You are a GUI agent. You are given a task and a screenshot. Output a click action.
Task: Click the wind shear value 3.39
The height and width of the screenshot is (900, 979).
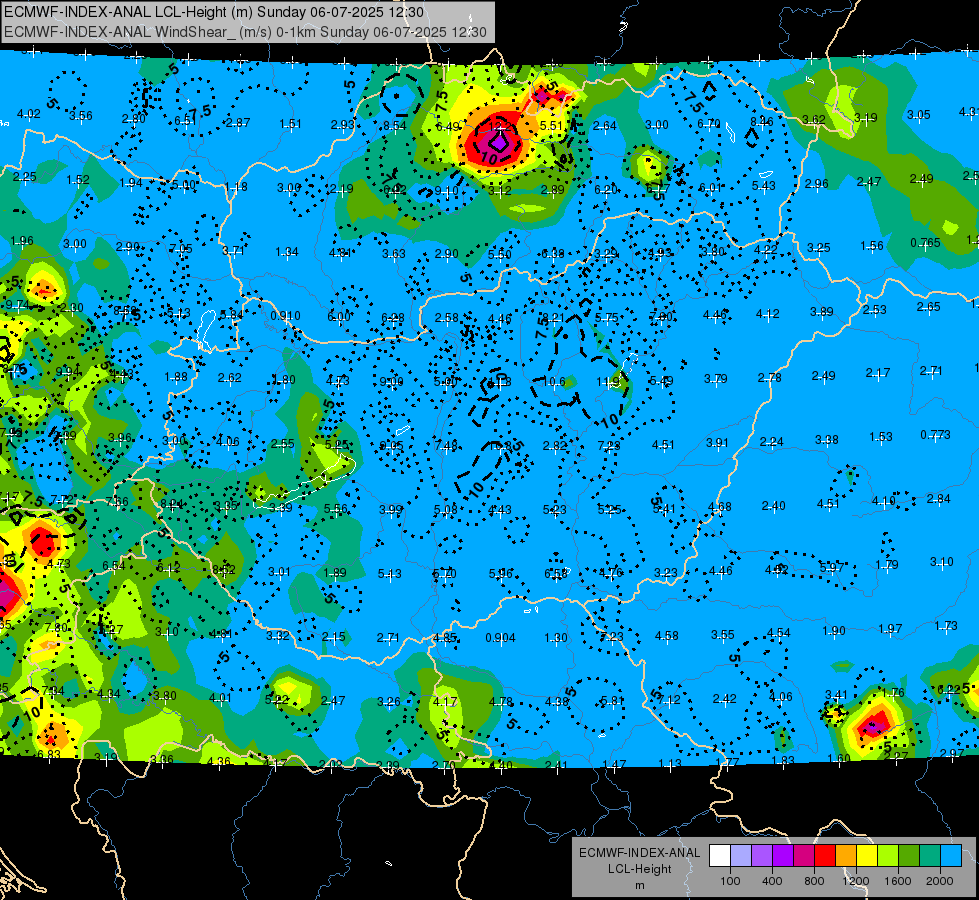click(x=280, y=508)
